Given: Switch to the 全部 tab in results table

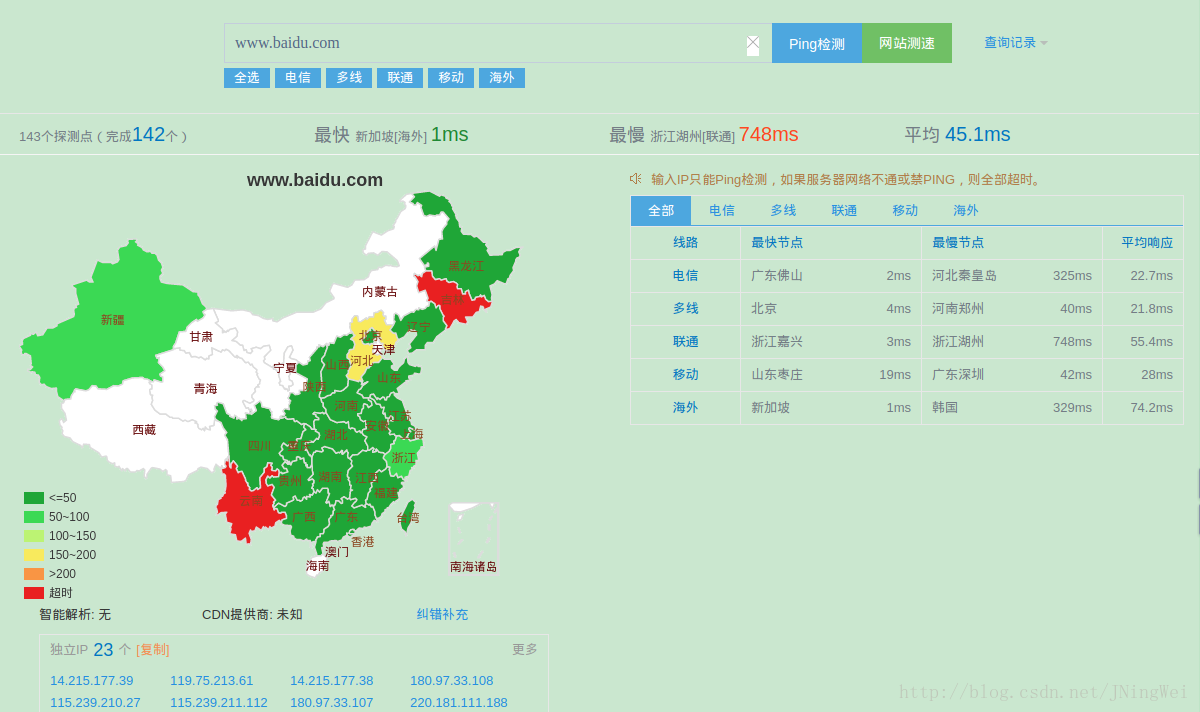Looking at the screenshot, I should click(x=661, y=210).
